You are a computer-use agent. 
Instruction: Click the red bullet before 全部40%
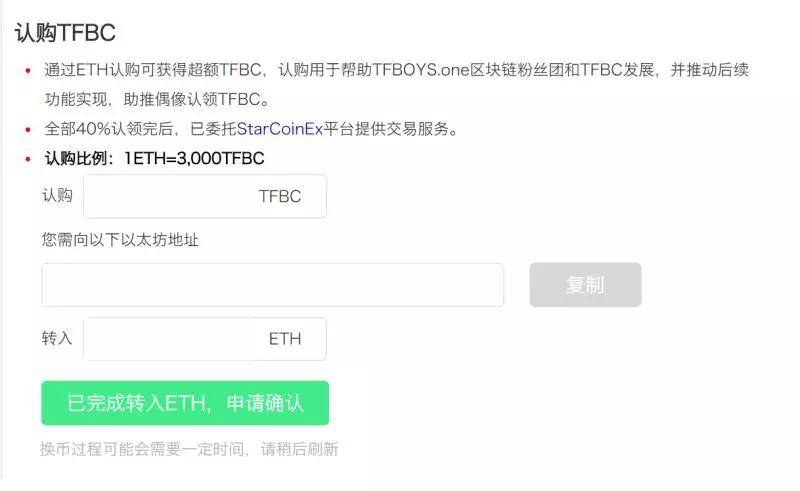point(28,130)
